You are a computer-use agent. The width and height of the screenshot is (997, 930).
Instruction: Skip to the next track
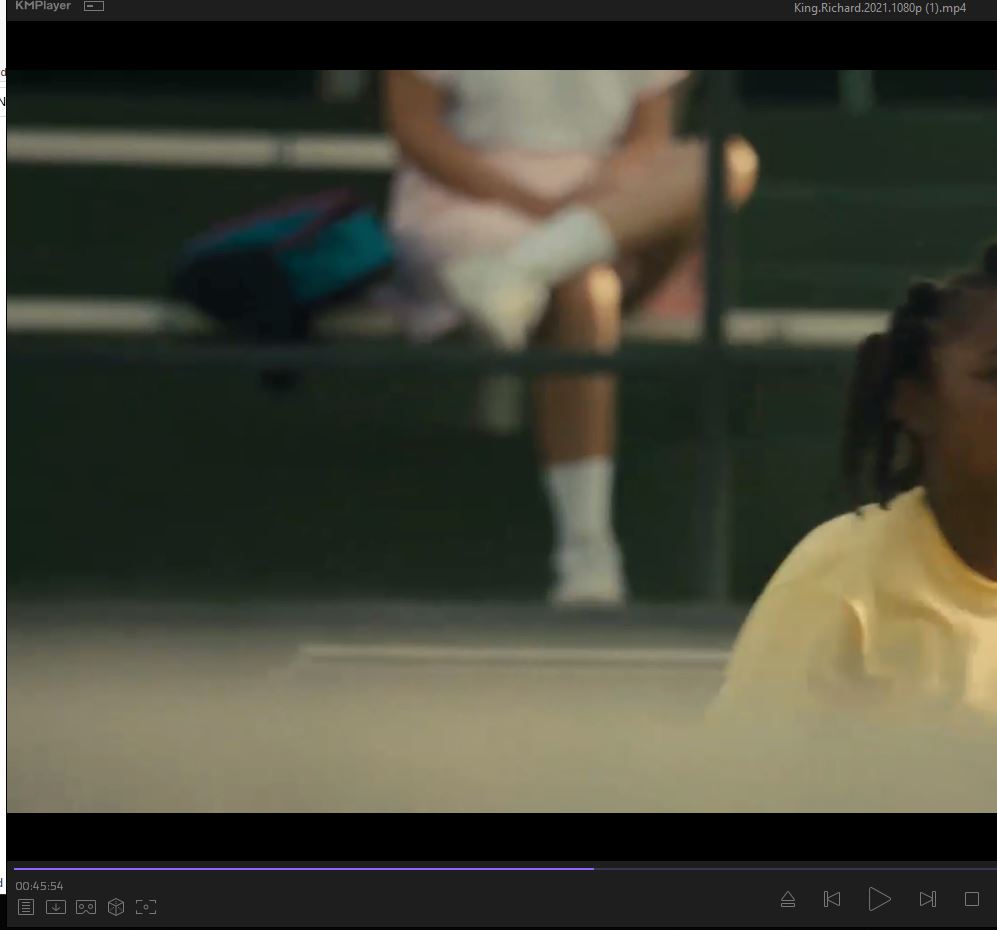coord(927,899)
